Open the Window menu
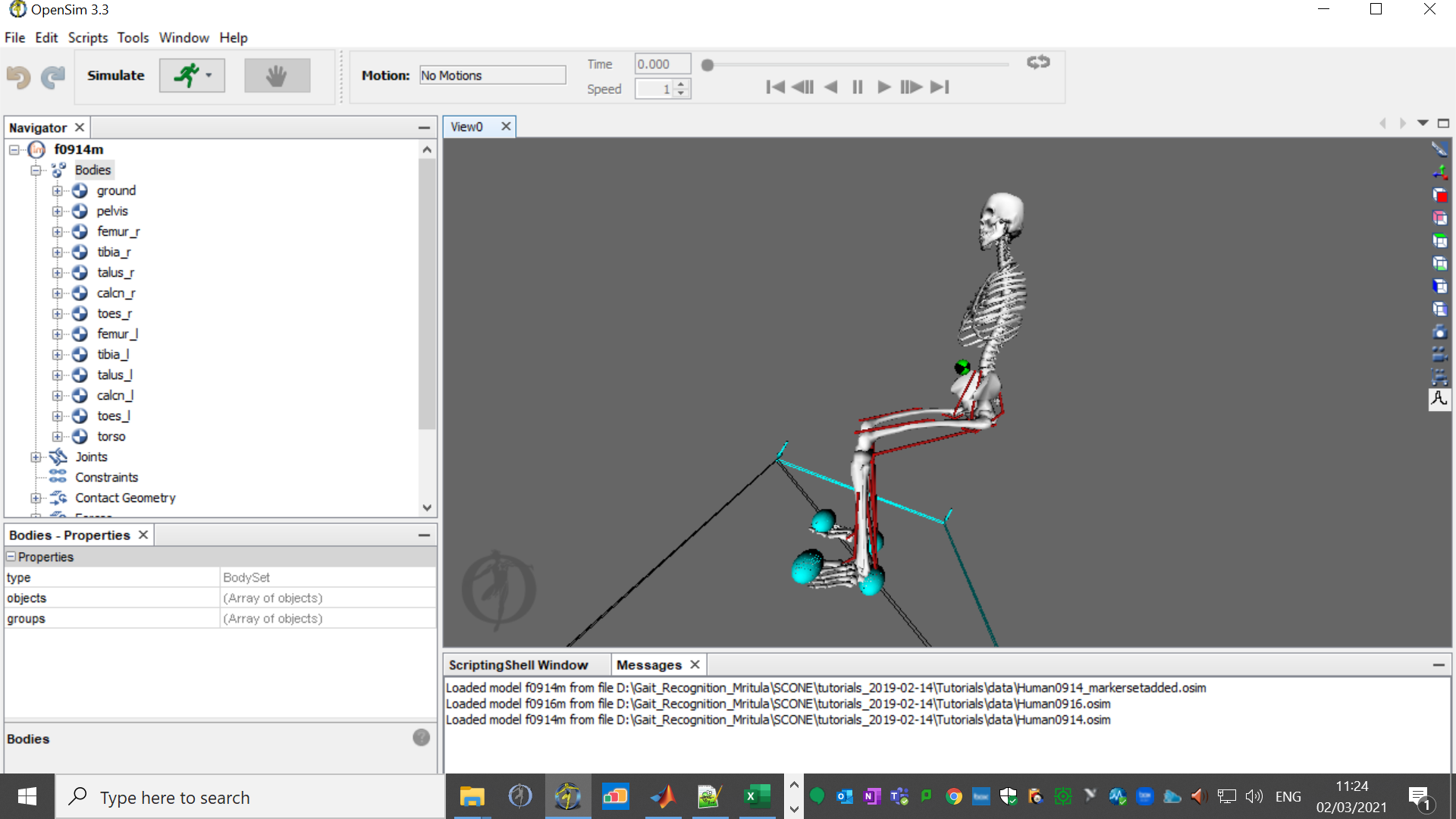This screenshot has width=1456, height=819. point(184,37)
